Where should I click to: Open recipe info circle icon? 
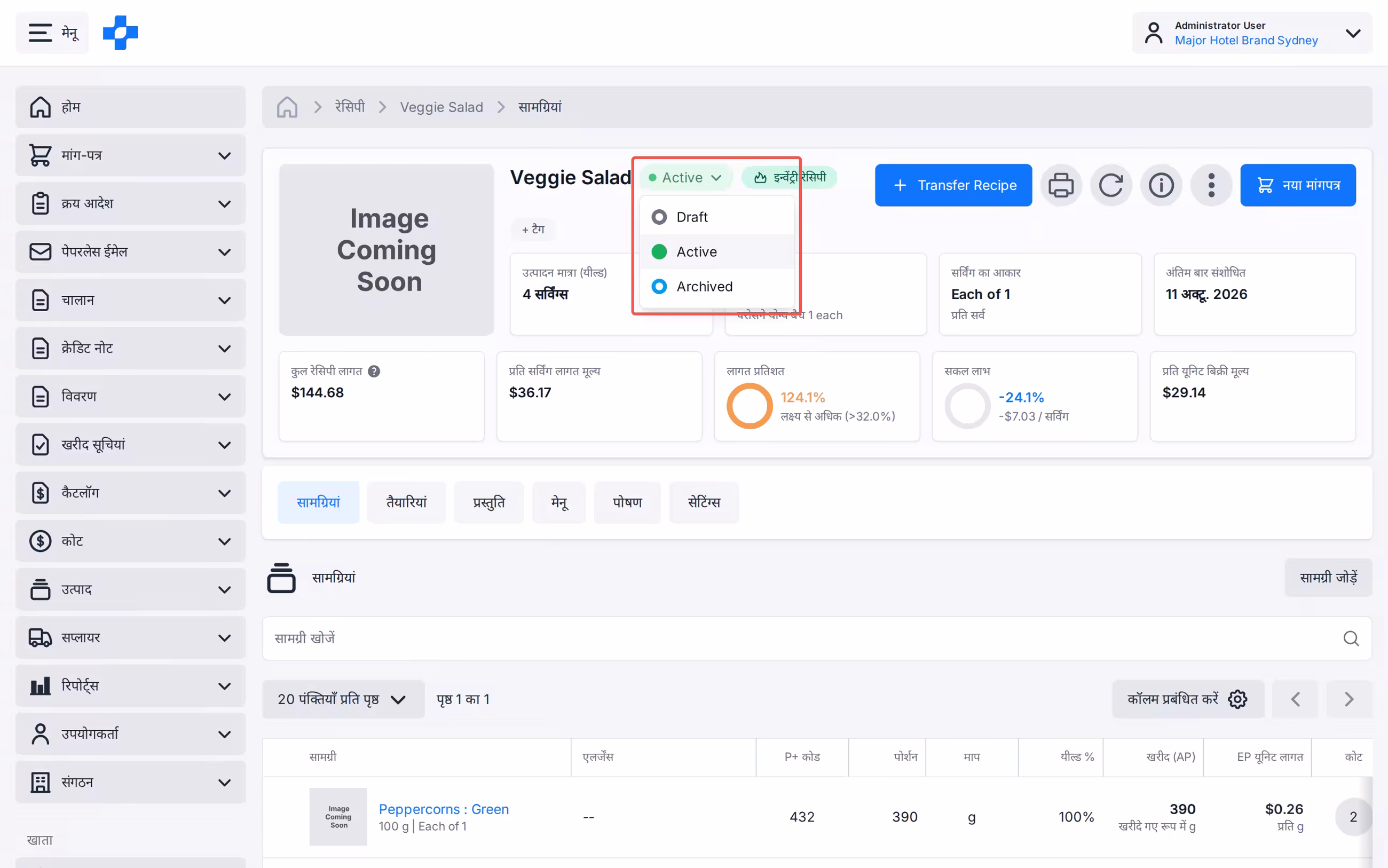[x=1161, y=185]
